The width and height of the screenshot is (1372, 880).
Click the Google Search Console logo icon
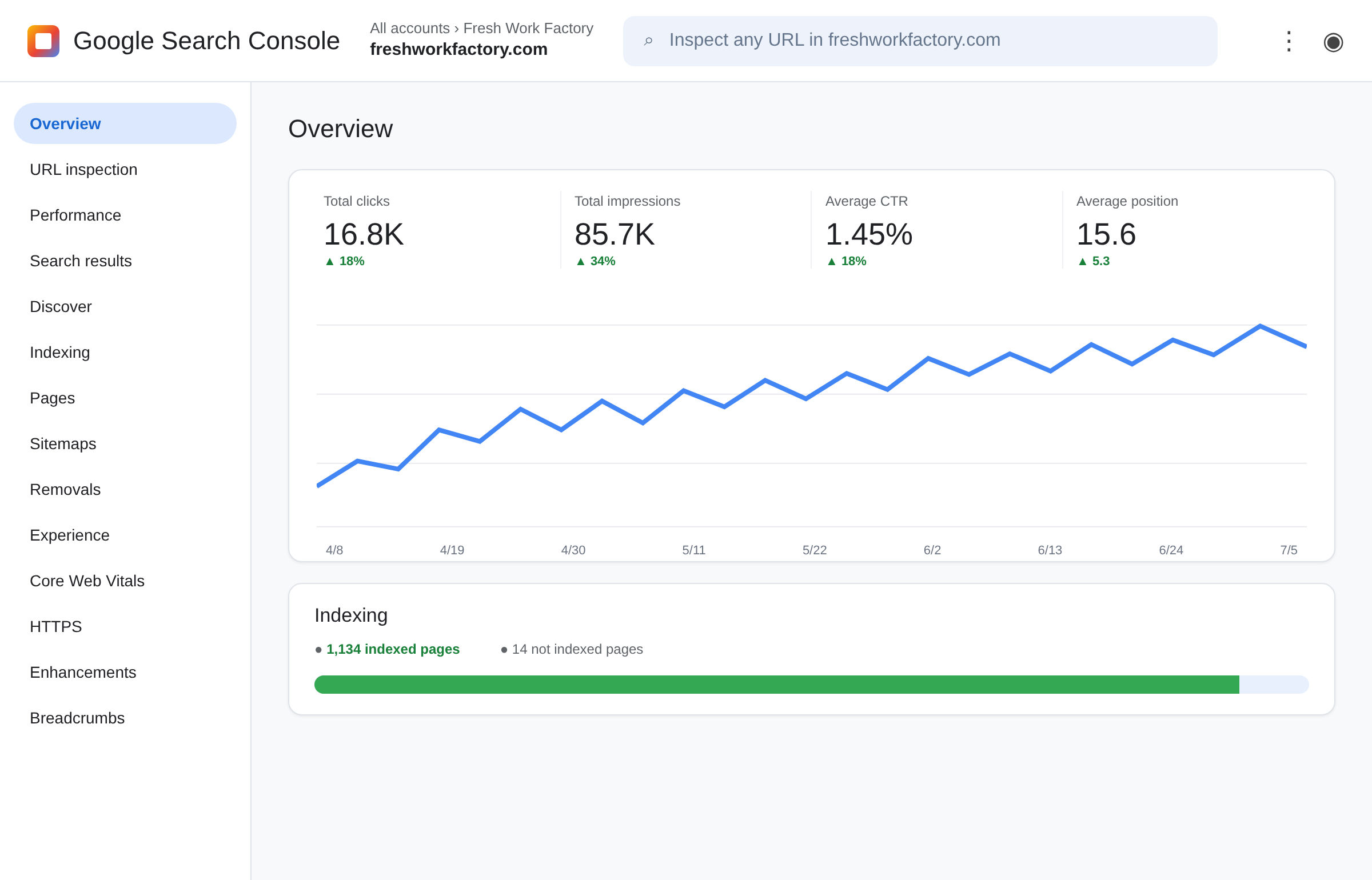click(43, 41)
